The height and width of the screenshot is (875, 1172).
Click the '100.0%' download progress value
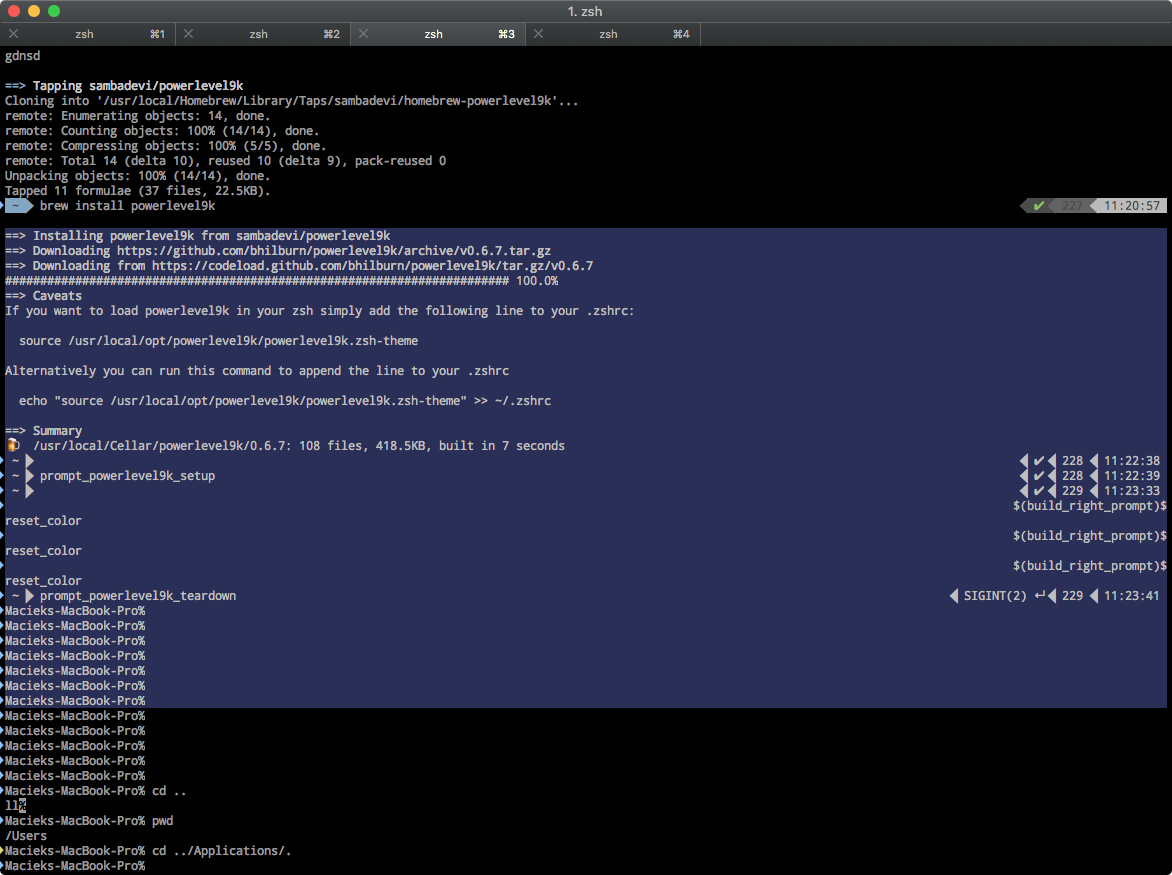click(x=537, y=281)
